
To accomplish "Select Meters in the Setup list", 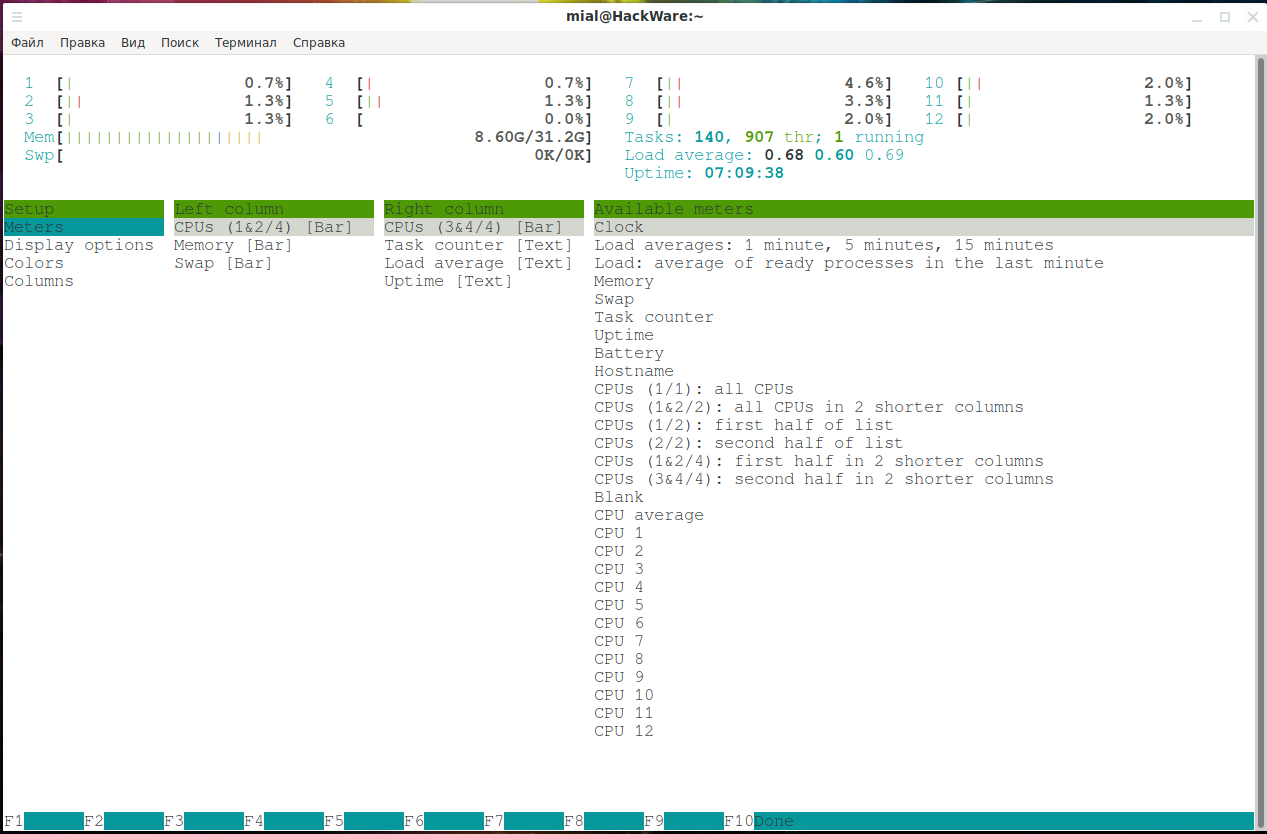I will tap(84, 227).
